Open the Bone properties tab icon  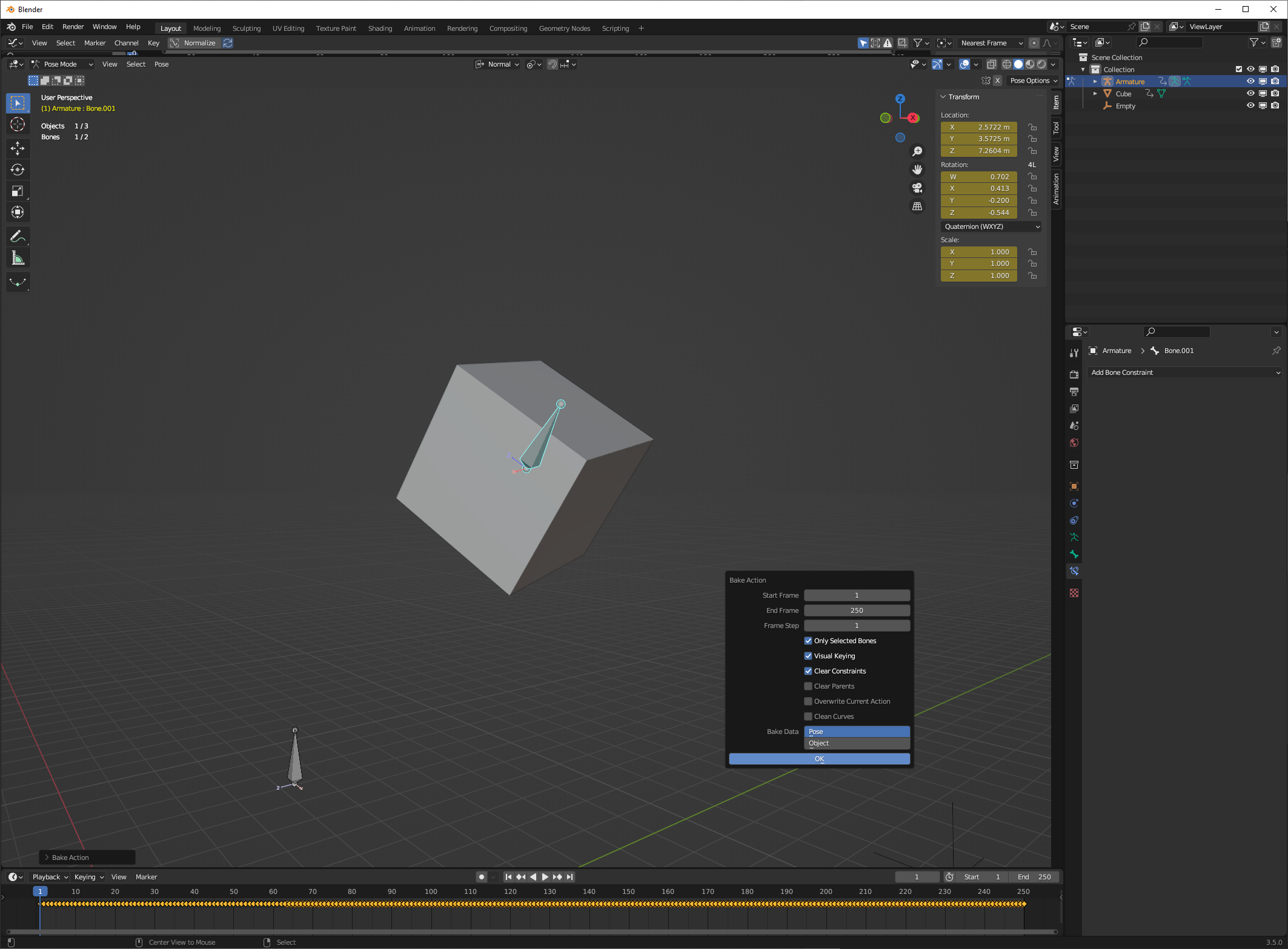1074,554
